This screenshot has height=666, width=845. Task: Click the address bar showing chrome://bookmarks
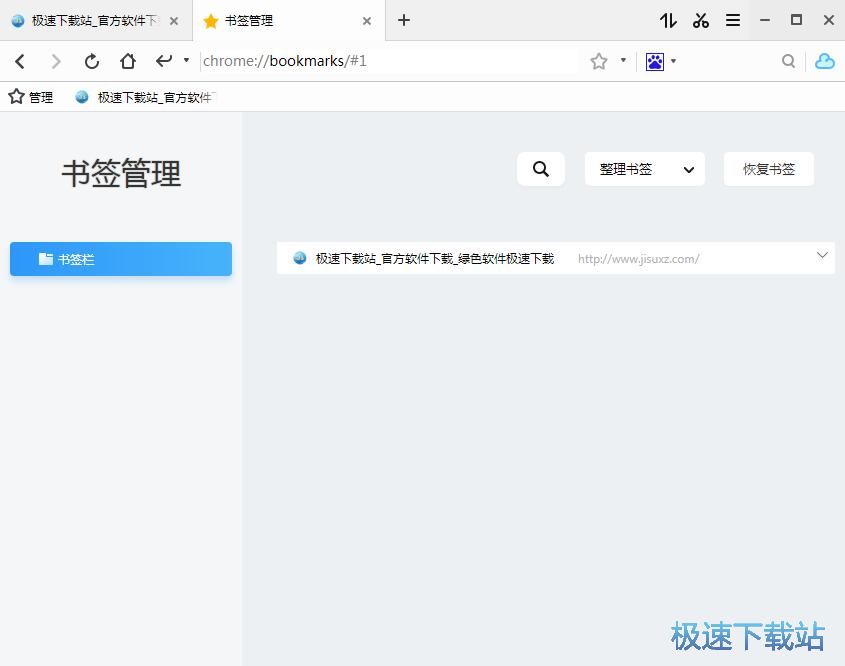[391, 61]
